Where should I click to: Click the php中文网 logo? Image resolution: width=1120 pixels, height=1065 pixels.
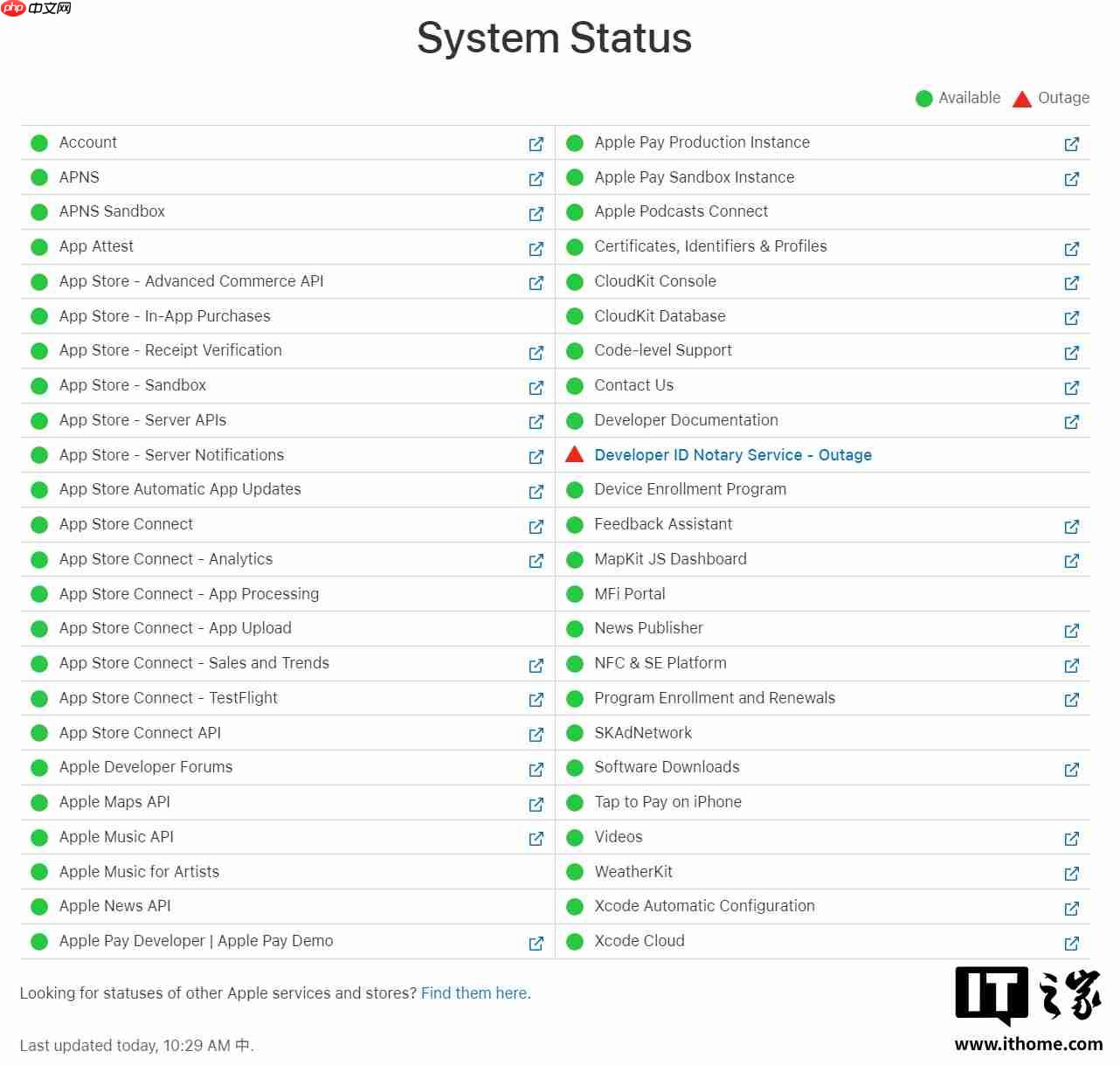[x=35, y=12]
